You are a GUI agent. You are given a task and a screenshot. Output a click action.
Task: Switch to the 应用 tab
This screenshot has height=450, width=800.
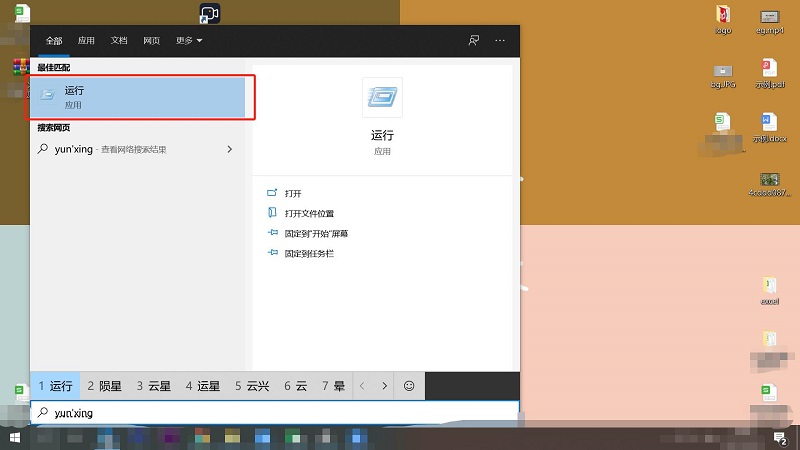[87, 40]
